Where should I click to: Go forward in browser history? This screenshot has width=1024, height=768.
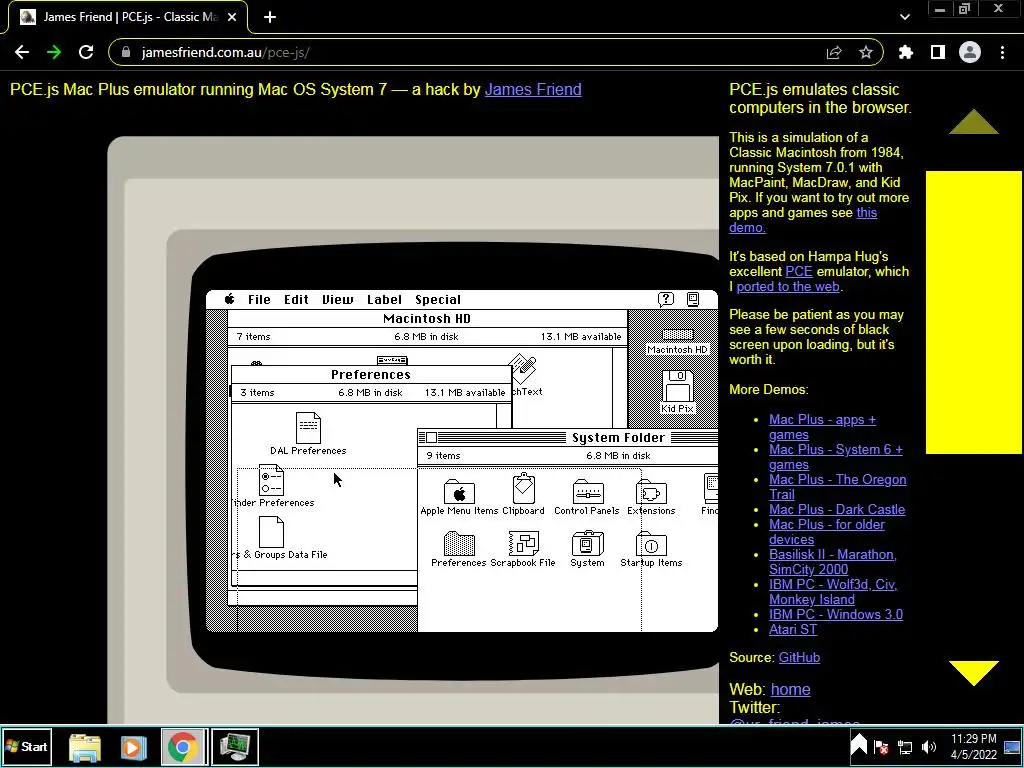[x=54, y=52]
